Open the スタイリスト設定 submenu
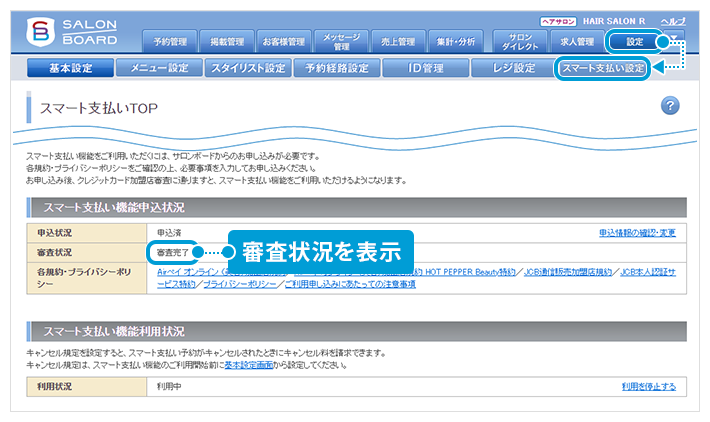This screenshot has width=710, height=422. point(247,69)
